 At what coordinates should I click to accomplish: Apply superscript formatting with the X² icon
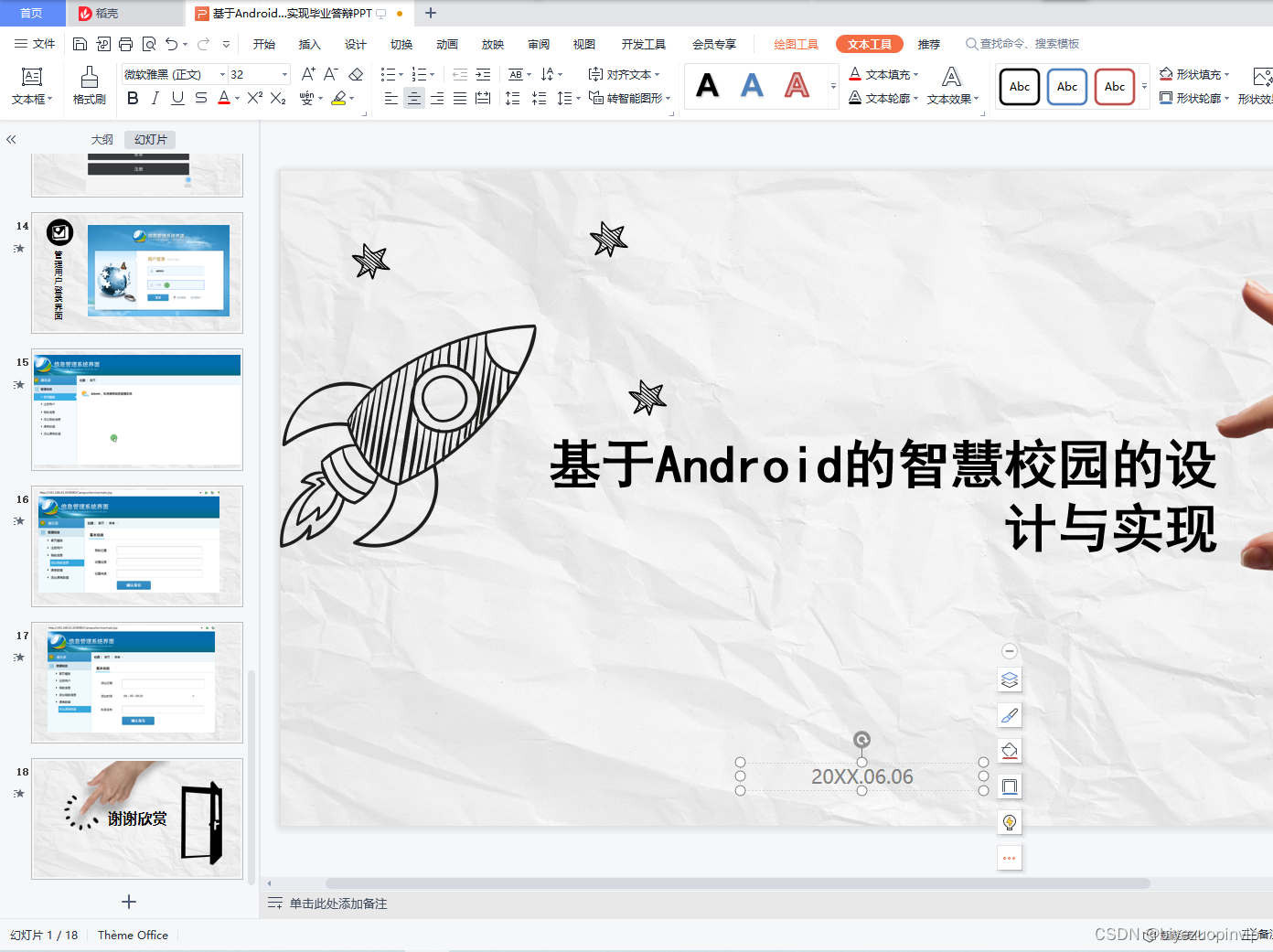coord(253,97)
